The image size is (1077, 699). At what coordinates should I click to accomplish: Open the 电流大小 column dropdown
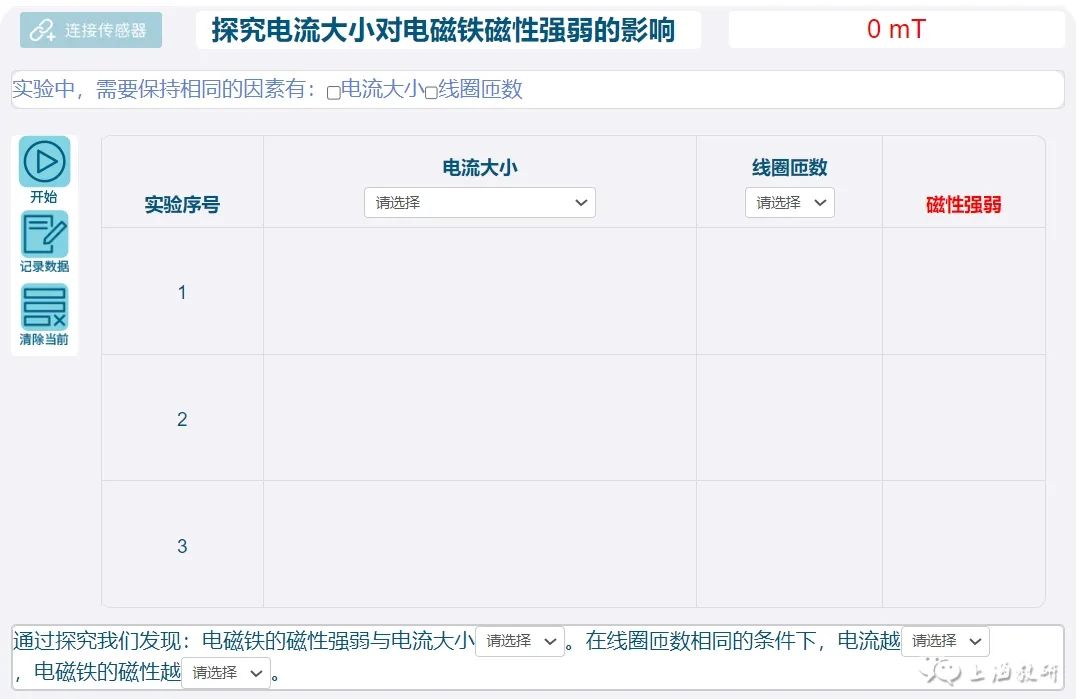click(x=479, y=203)
